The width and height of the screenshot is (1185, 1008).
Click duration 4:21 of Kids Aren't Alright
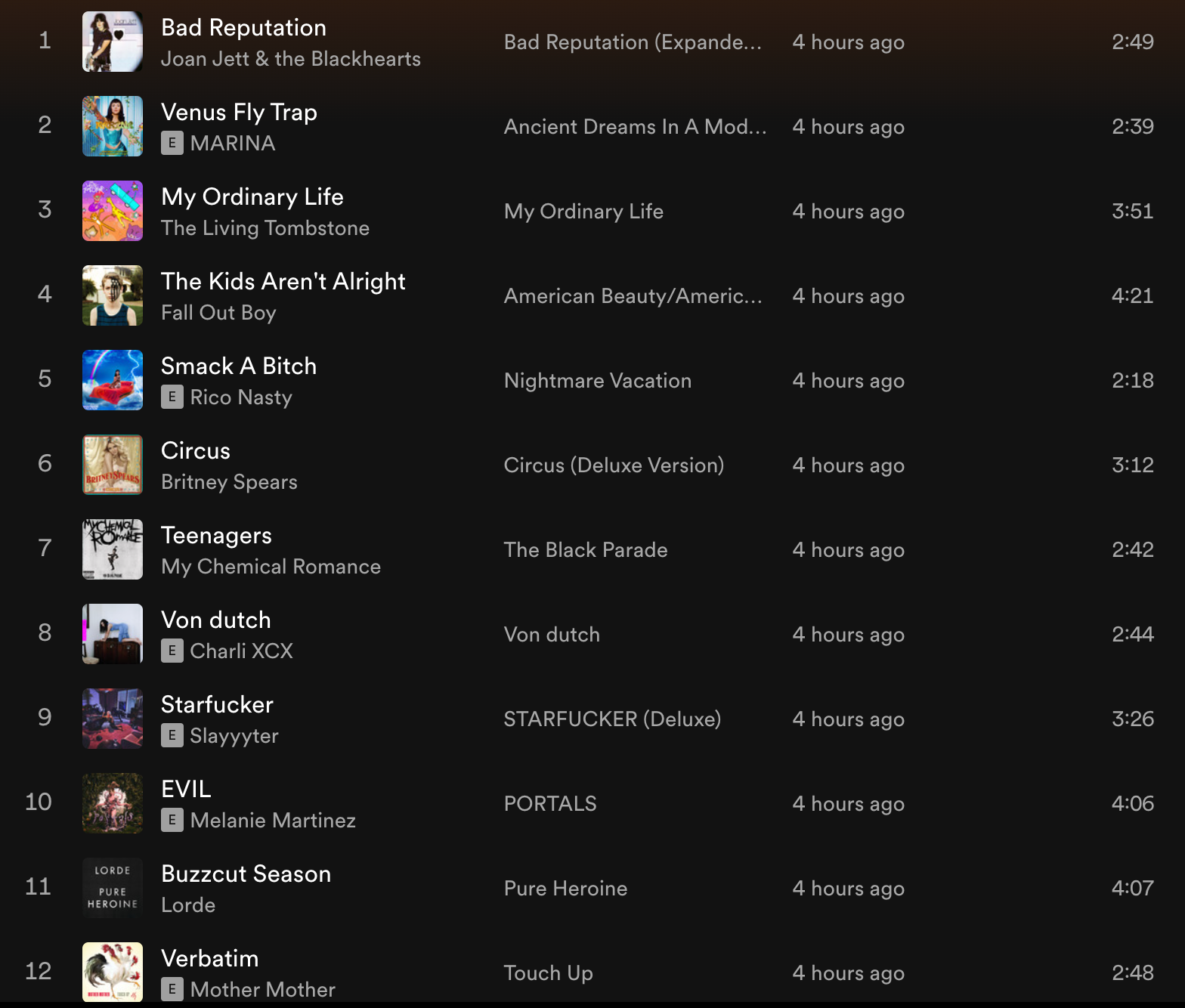[1132, 295]
